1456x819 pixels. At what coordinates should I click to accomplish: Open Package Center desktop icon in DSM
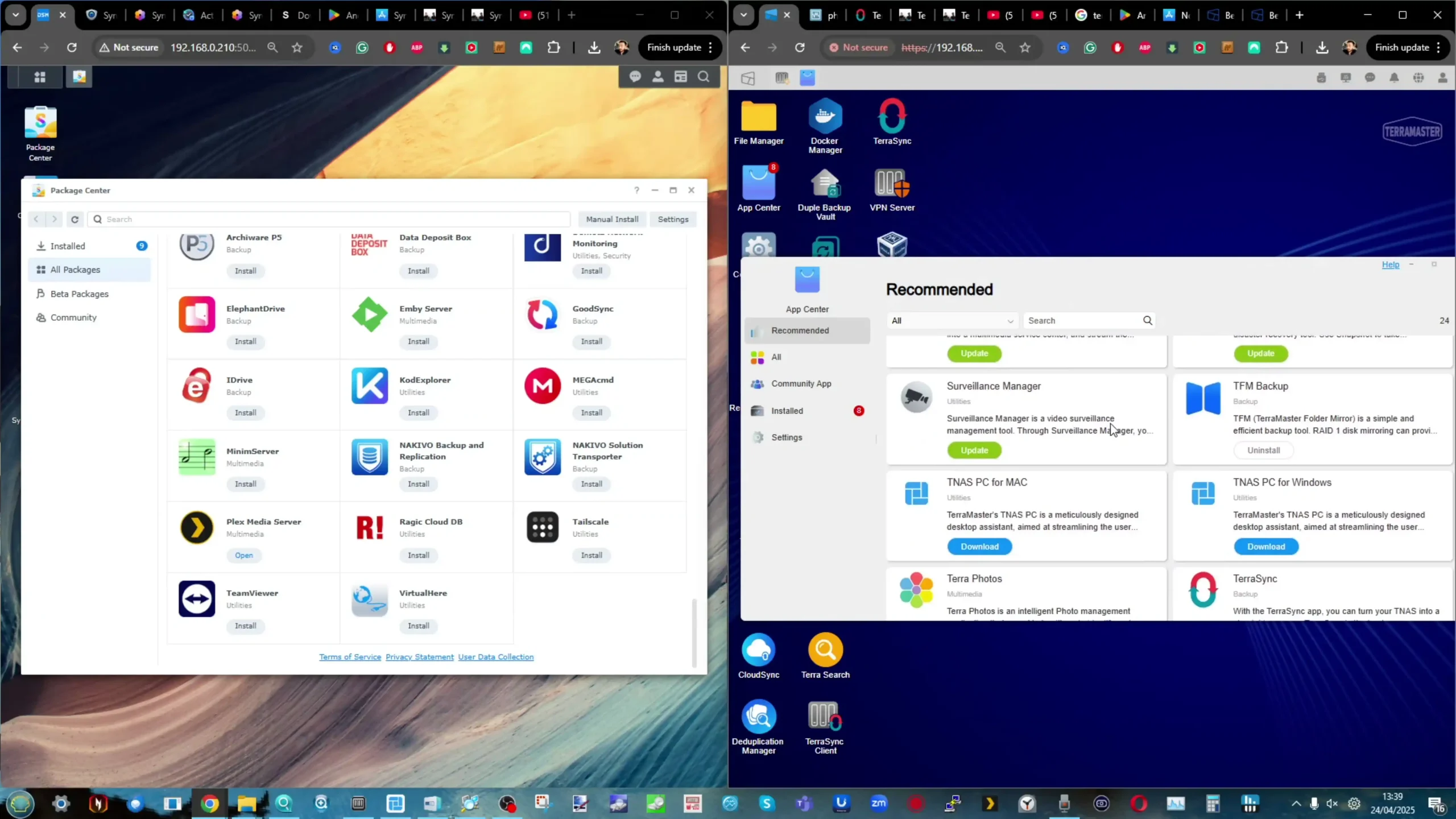click(x=40, y=134)
